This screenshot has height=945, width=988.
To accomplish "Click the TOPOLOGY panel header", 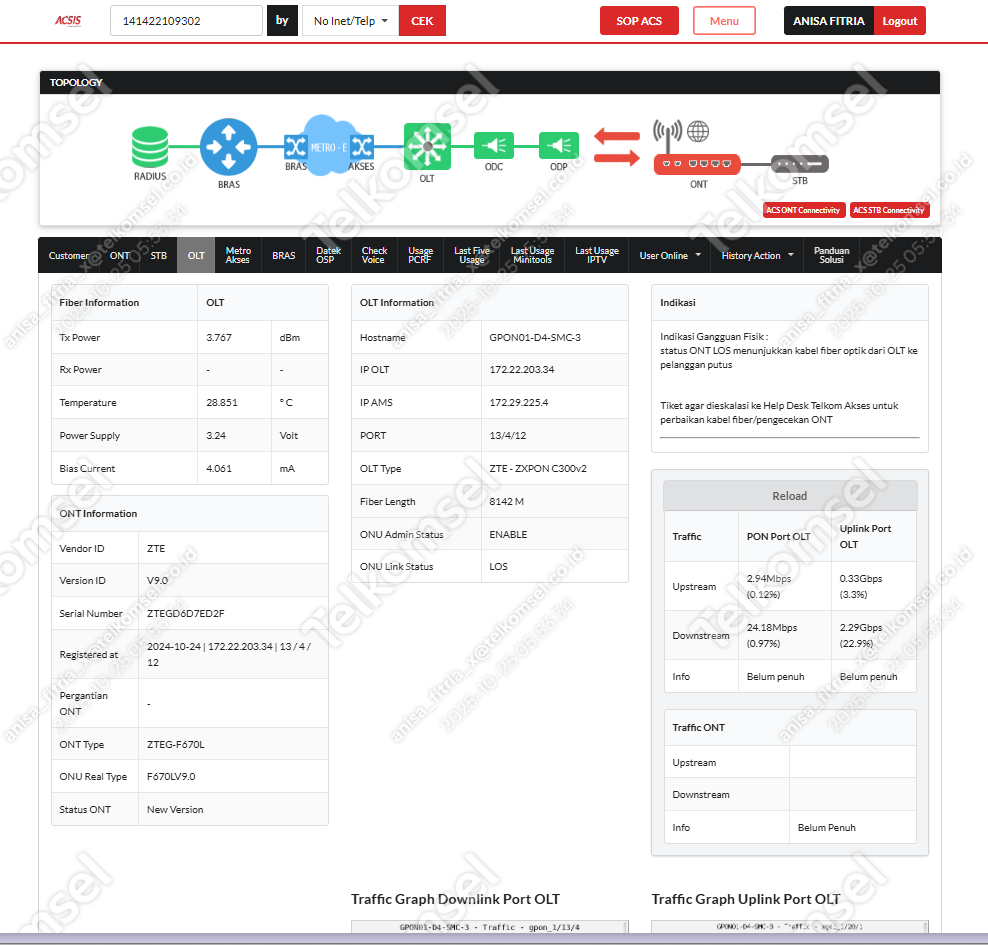I will (490, 83).
